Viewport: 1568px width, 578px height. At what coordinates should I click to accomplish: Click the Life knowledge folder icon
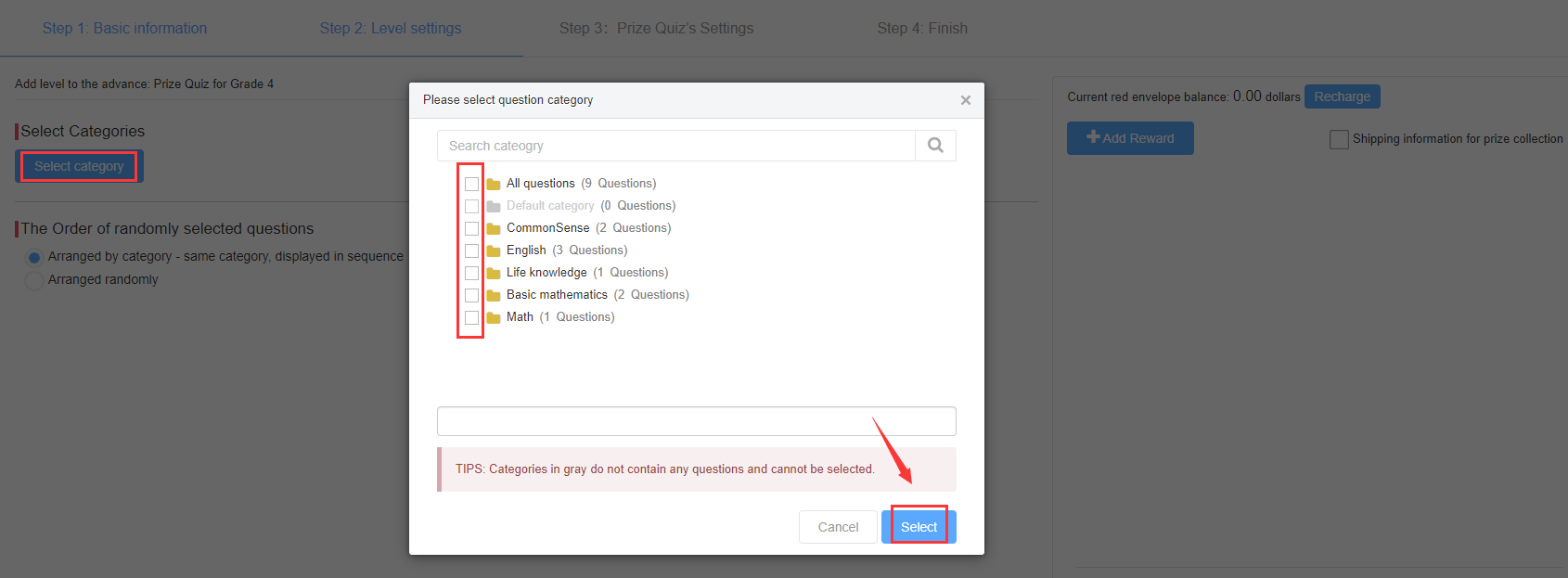tap(494, 274)
